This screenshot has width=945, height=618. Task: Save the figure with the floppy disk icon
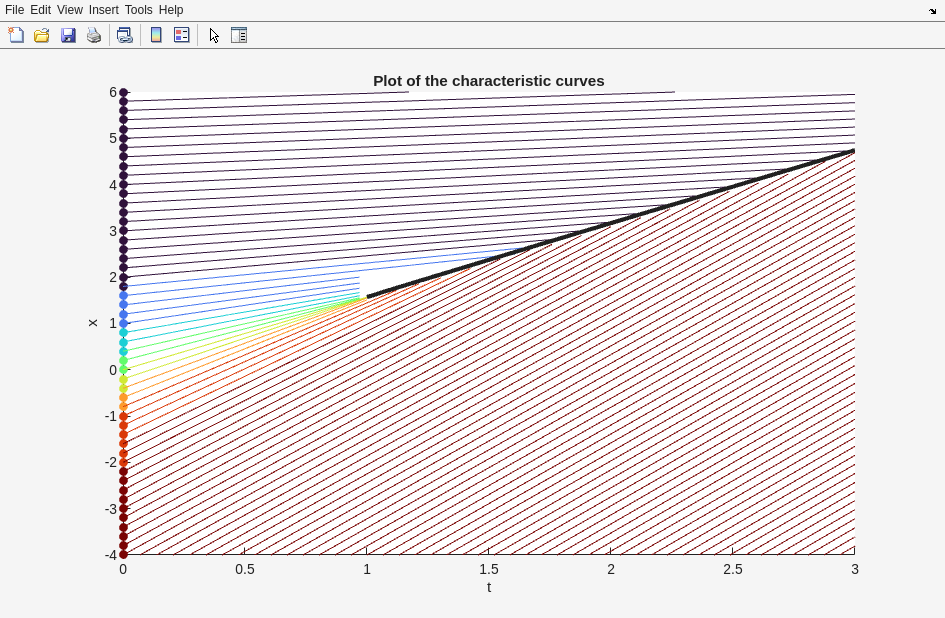[68, 35]
